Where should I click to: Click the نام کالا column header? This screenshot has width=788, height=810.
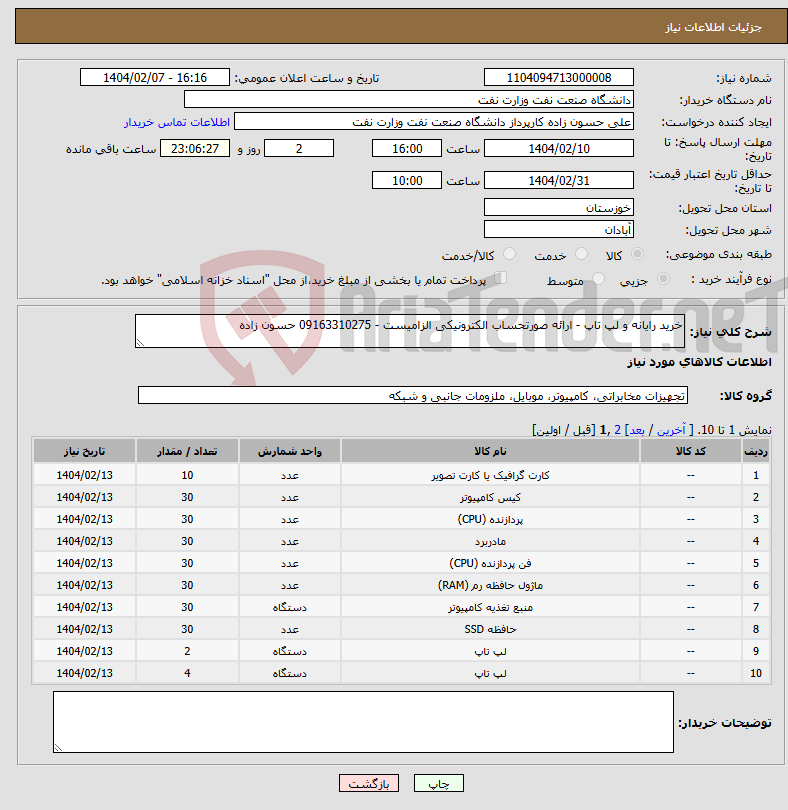coord(490,451)
